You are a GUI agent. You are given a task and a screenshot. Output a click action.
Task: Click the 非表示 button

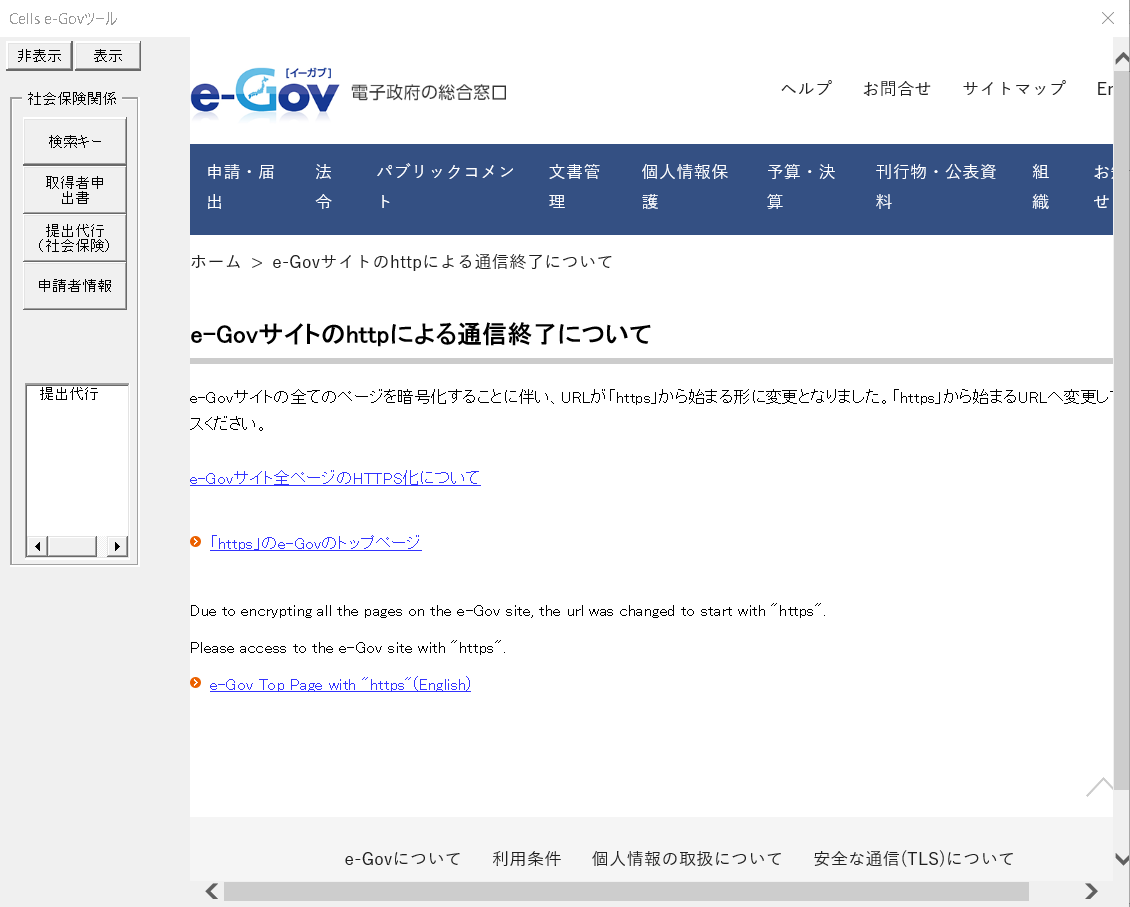tap(40, 55)
